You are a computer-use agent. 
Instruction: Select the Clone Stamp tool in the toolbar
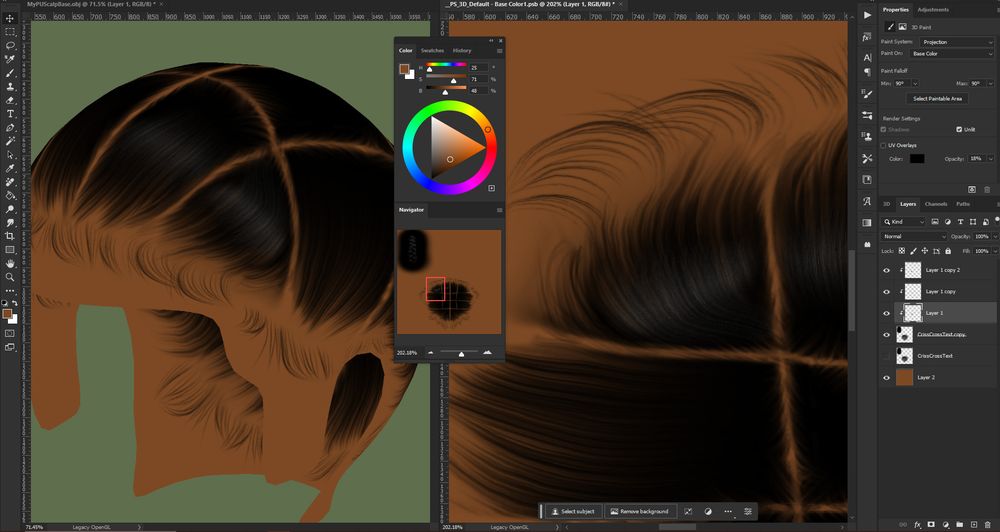click(10, 86)
